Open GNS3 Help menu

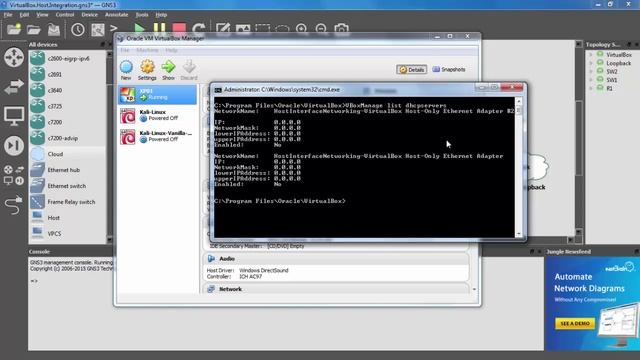pyautogui.click(x=161, y=15)
